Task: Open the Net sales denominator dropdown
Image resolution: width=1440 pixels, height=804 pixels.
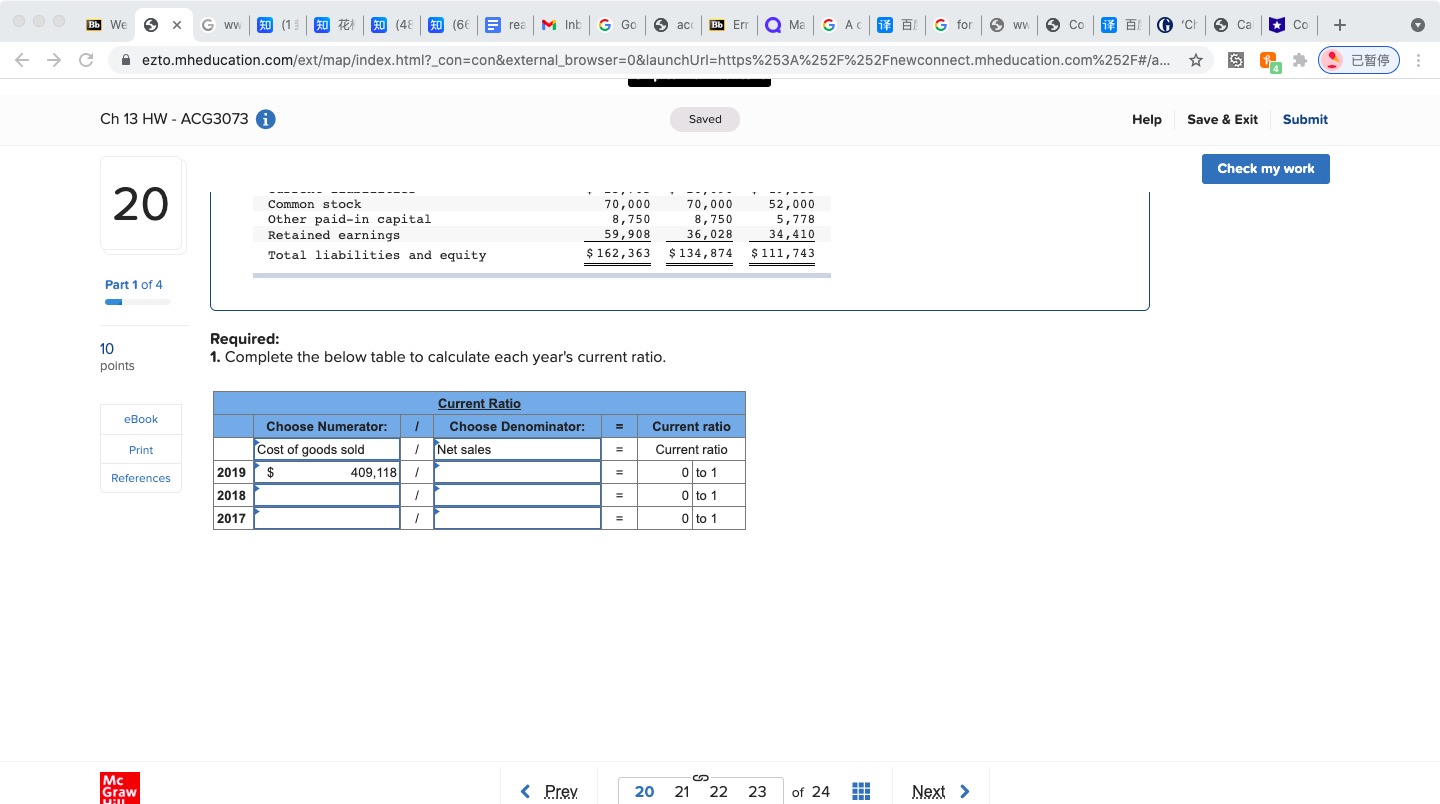Action: click(517, 450)
